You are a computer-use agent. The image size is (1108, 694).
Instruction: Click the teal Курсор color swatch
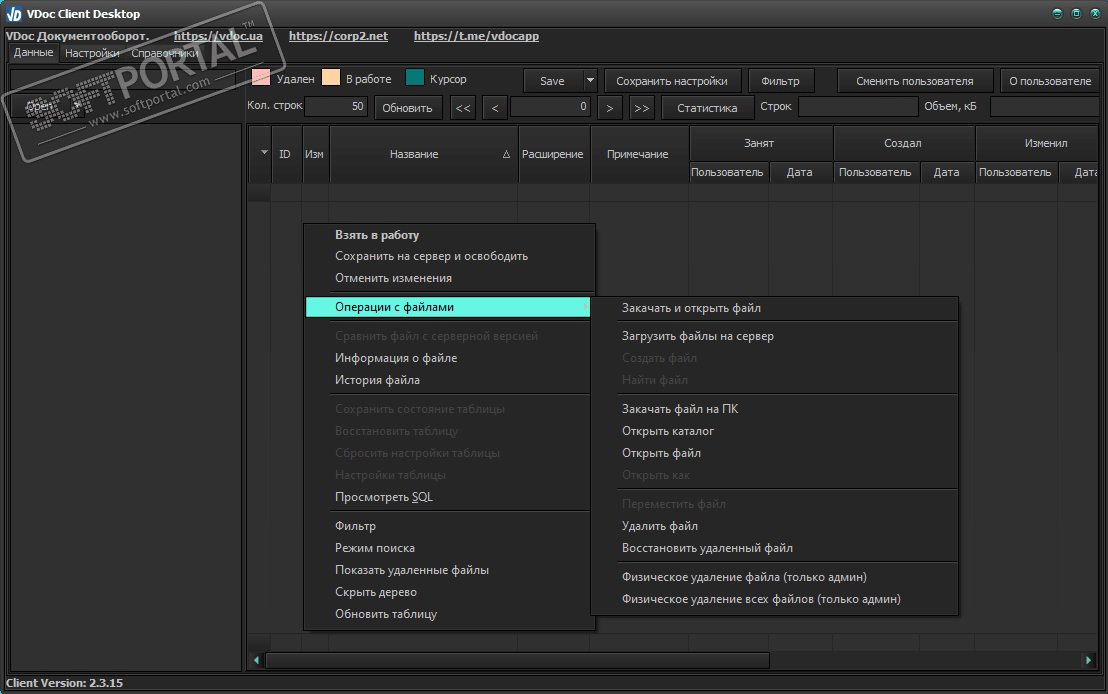click(x=414, y=78)
